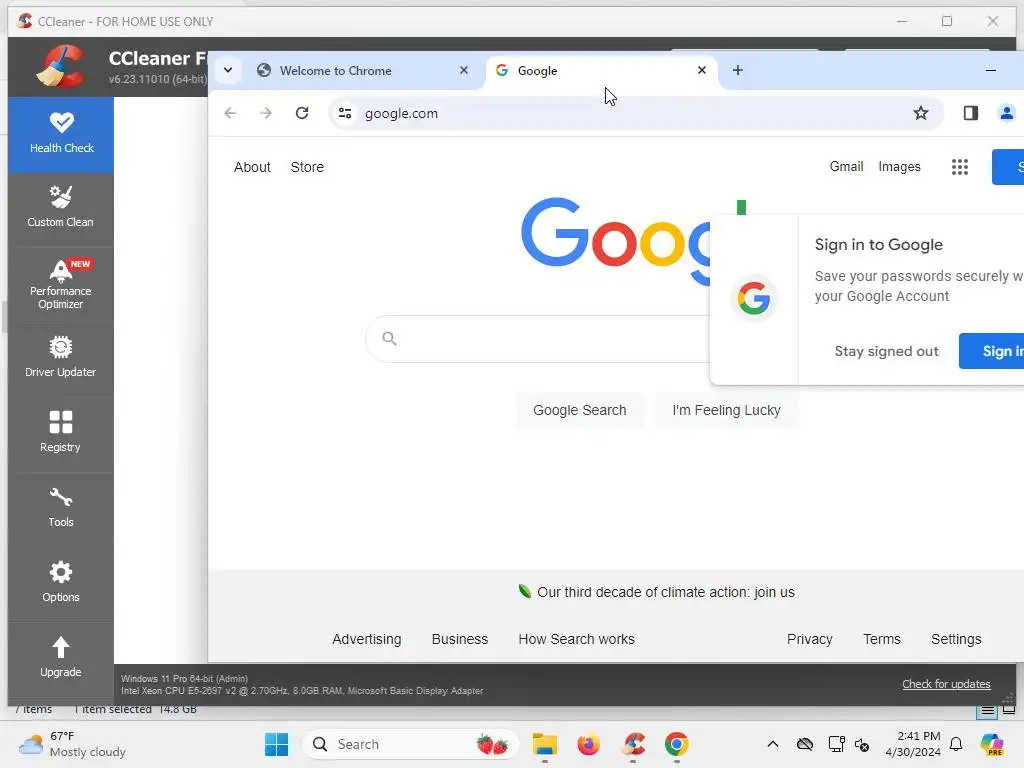
Task: Open network icon in system tray
Action: pos(836,744)
